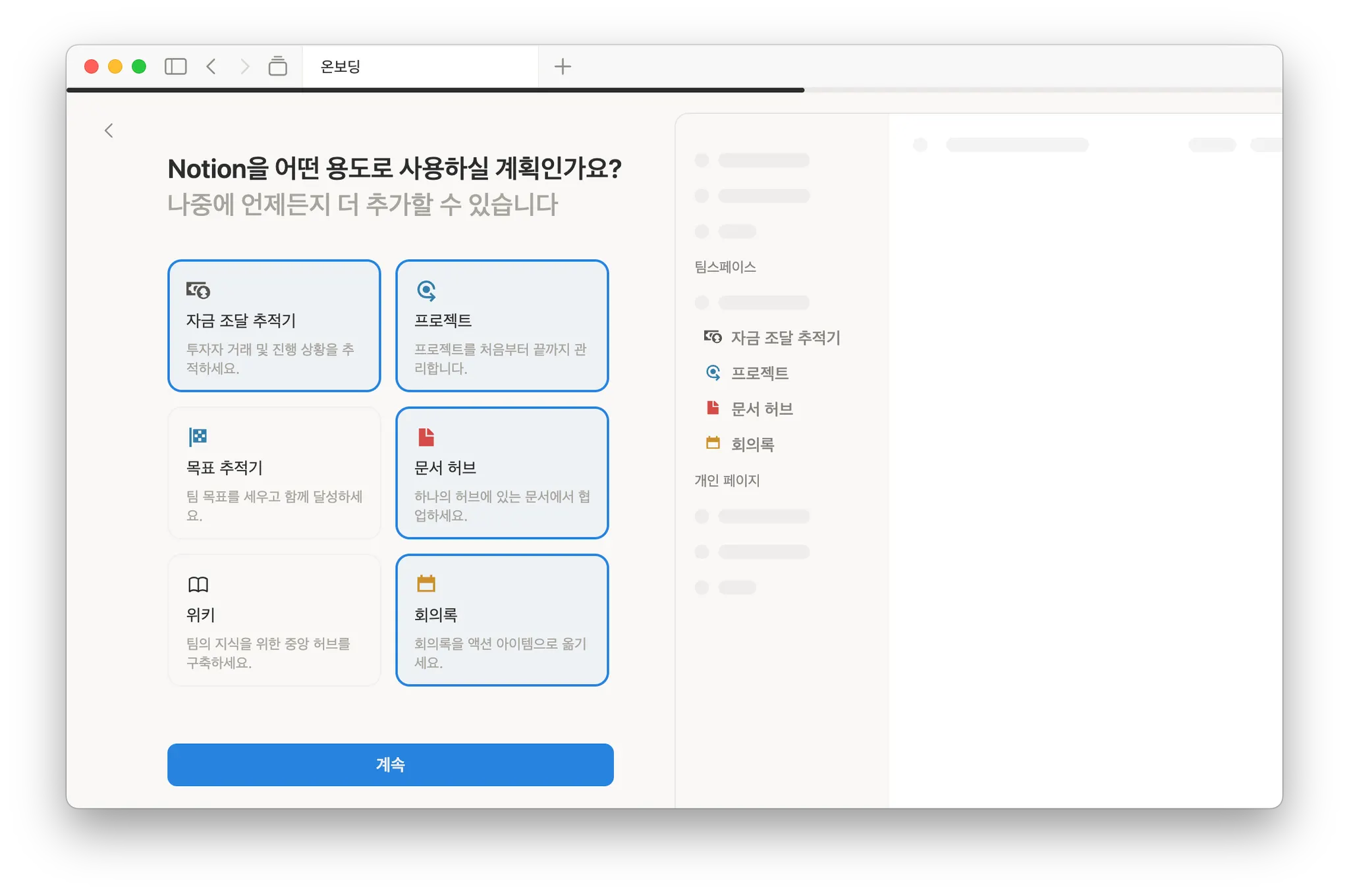Deselect the 문서 허브 card

(502, 473)
